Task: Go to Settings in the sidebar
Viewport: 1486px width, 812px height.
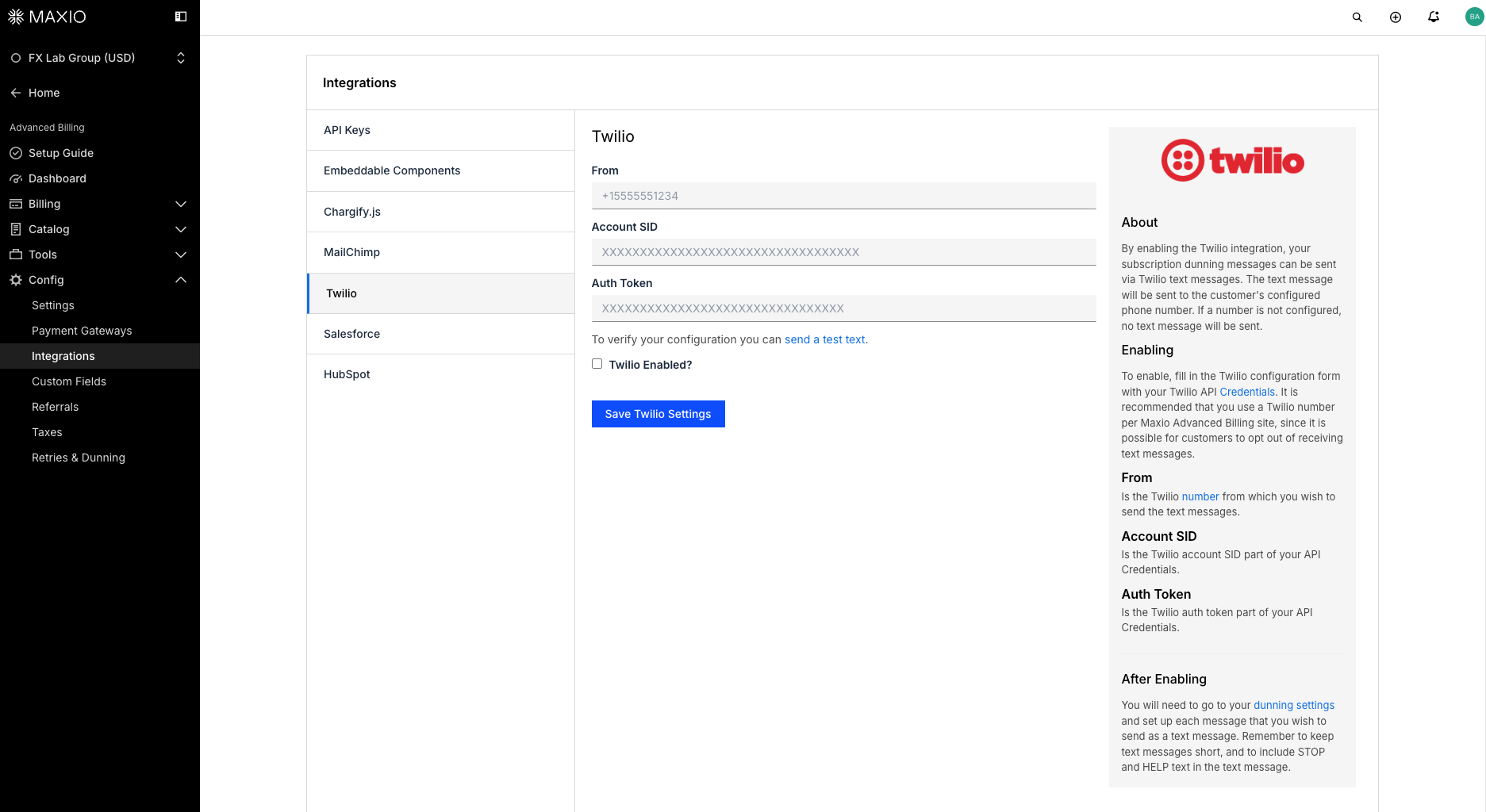Action: tap(53, 305)
